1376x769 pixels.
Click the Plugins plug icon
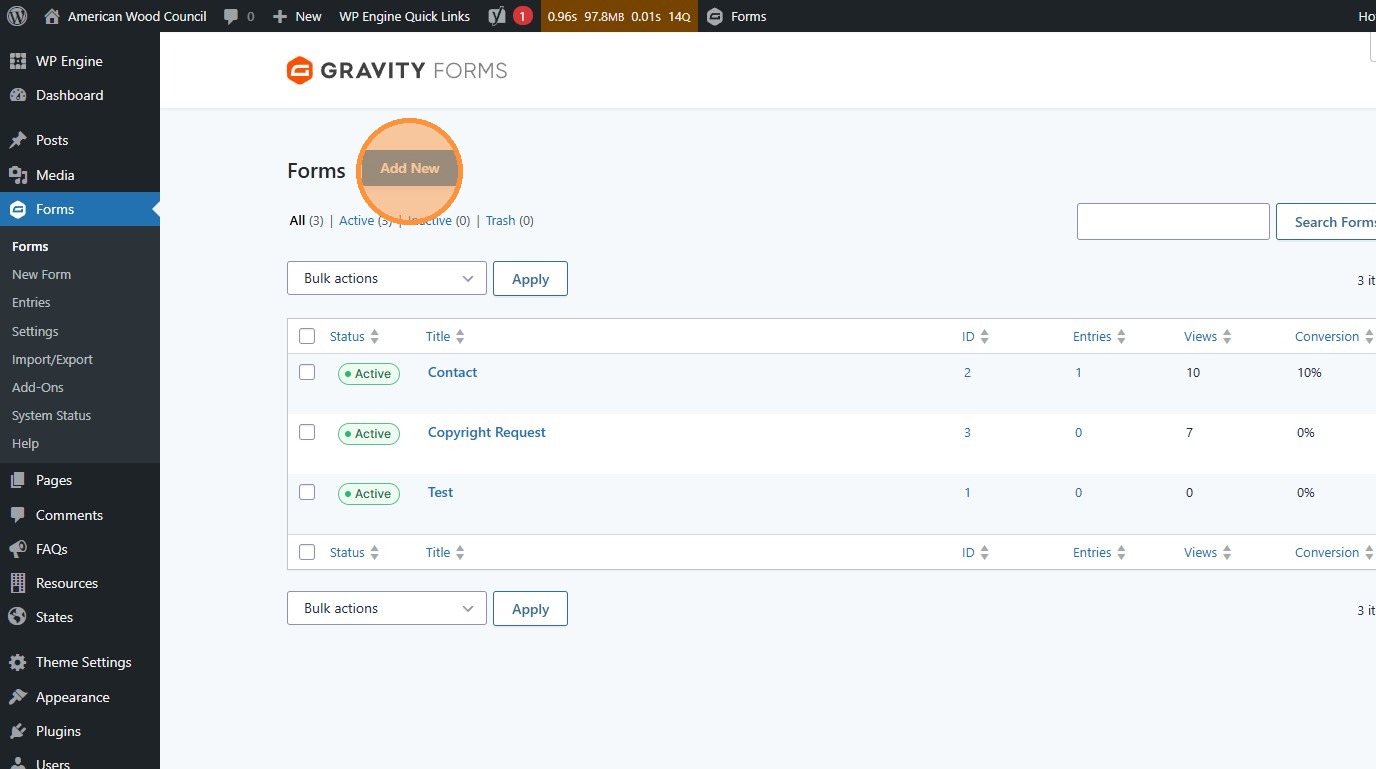click(17, 731)
